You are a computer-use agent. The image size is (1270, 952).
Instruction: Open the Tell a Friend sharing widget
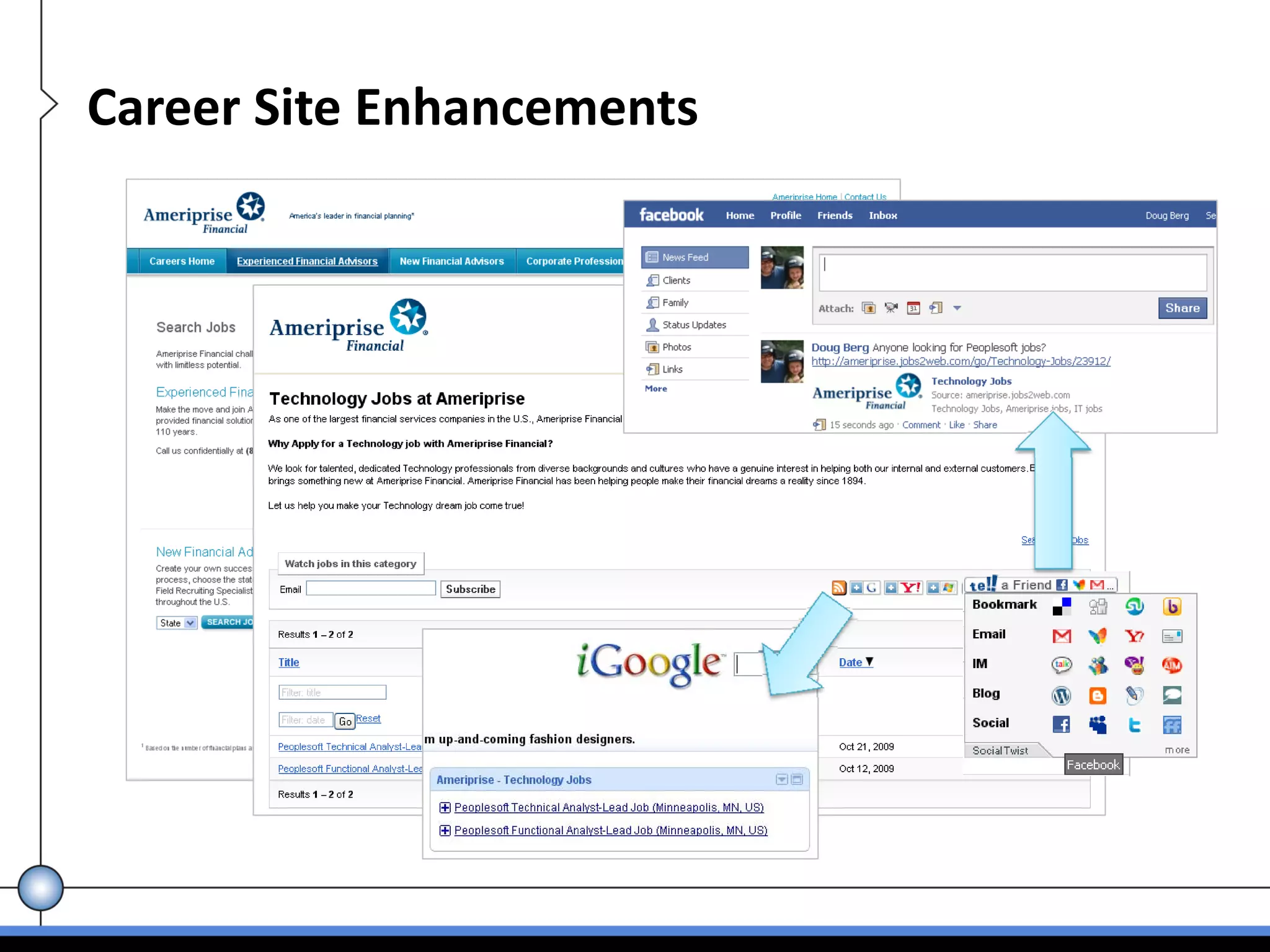pyautogui.click(x=1042, y=584)
